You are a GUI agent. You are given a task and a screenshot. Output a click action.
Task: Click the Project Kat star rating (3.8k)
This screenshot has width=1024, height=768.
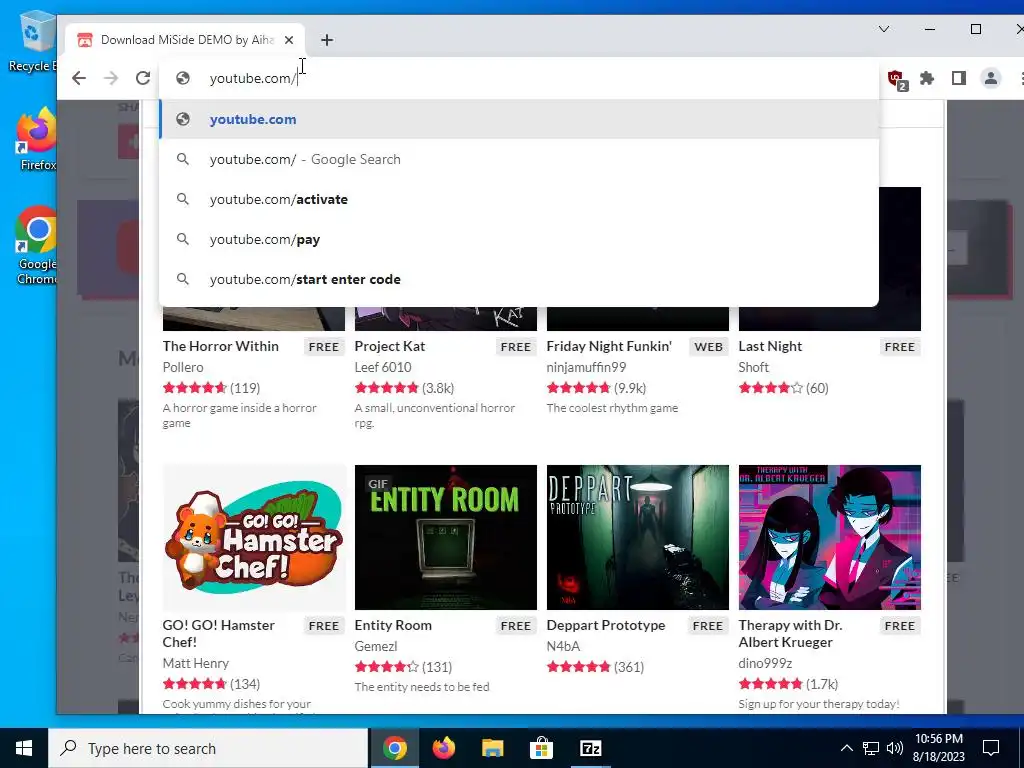click(x=404, y=388)
